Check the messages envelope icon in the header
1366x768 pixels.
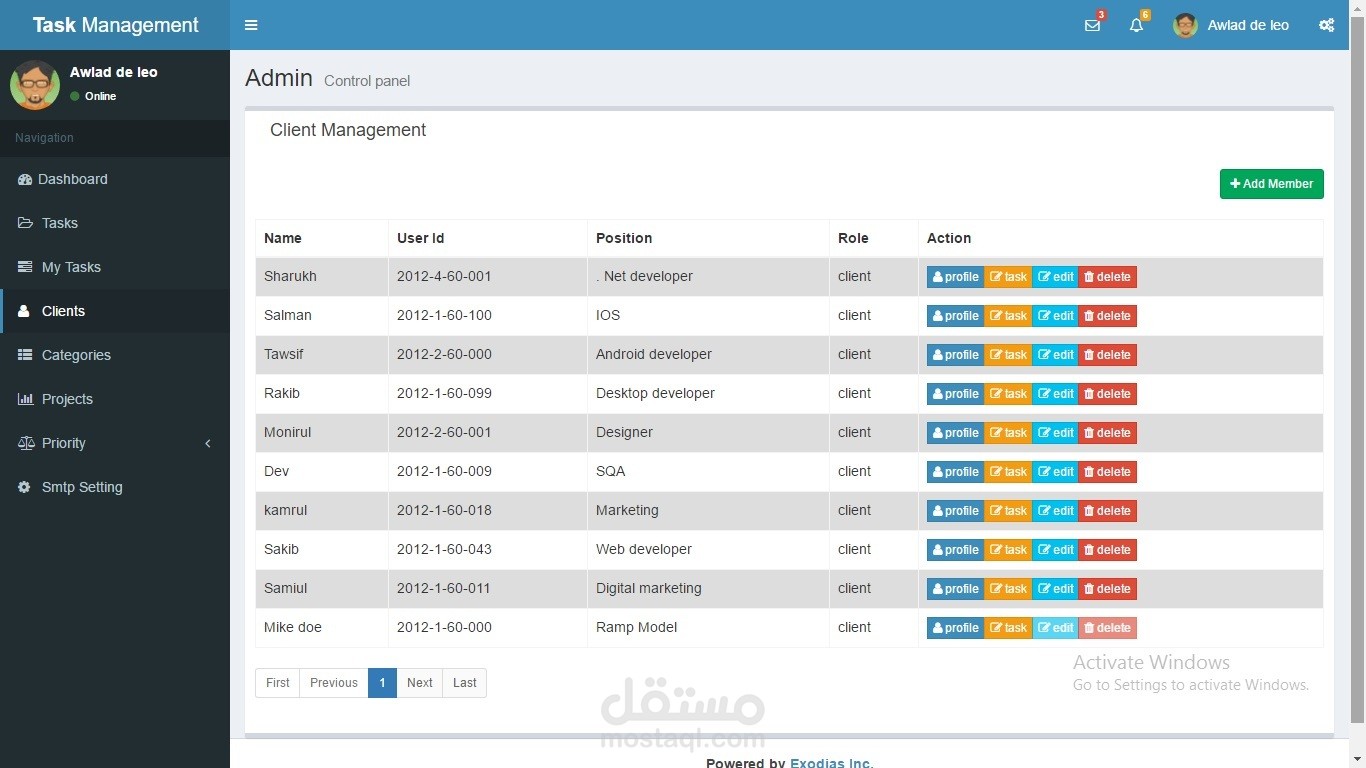(1092, 25)
